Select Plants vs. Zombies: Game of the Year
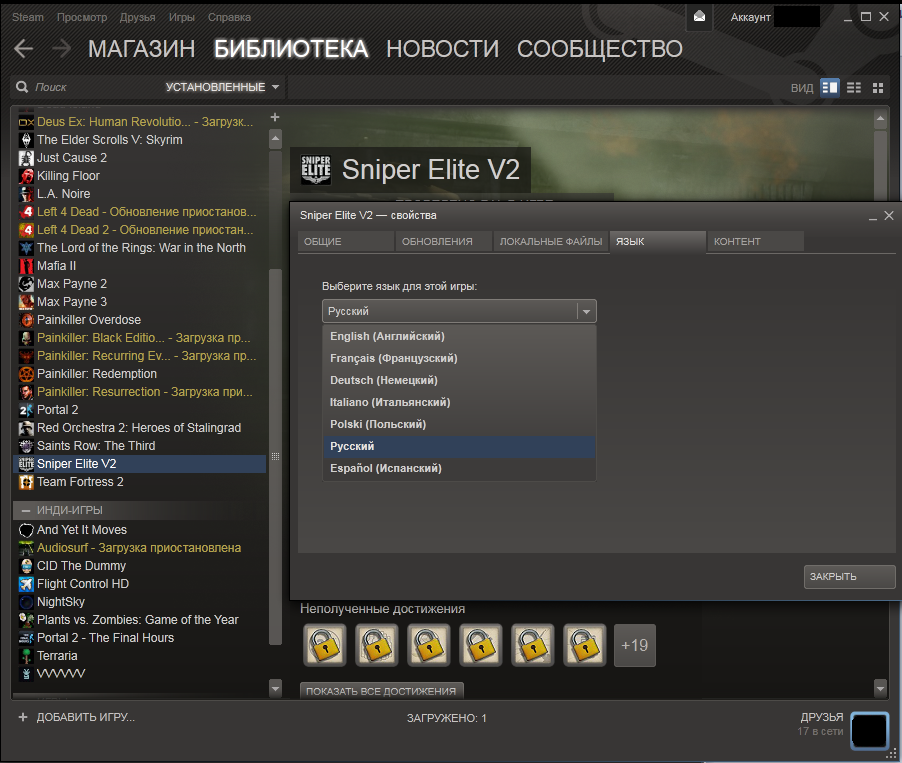 tap(139, 620)
